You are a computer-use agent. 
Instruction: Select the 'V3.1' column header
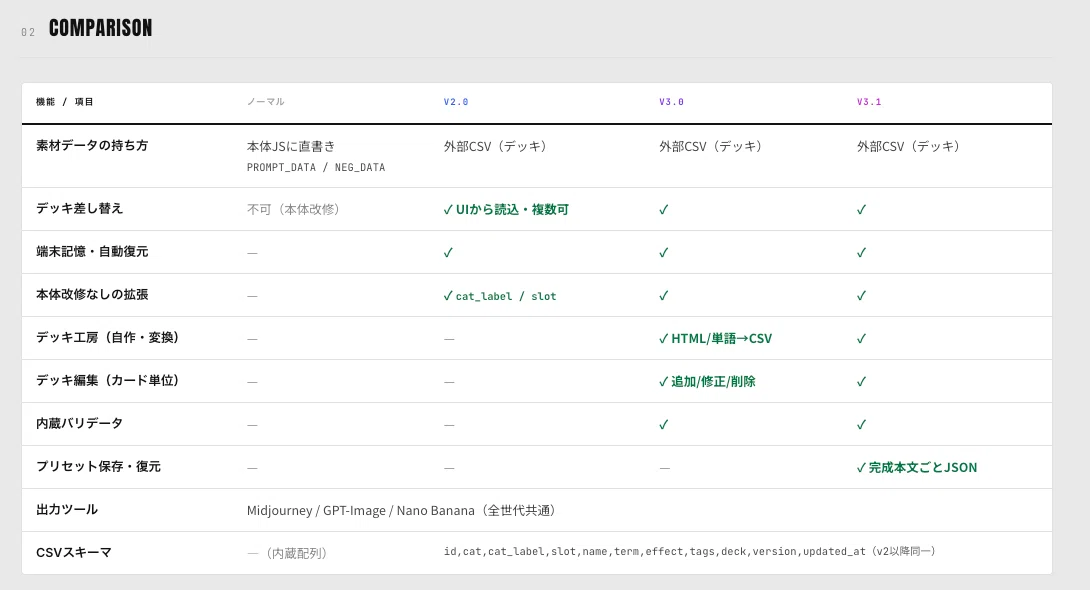(x=869, y=101)
